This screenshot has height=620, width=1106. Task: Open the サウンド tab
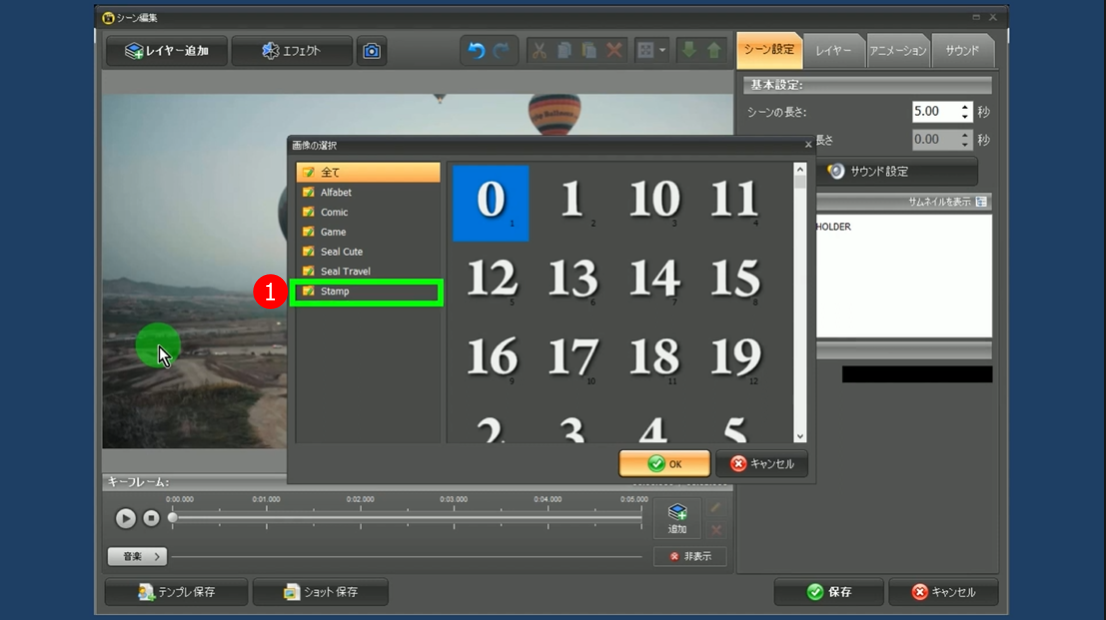(x=962, y=51)
